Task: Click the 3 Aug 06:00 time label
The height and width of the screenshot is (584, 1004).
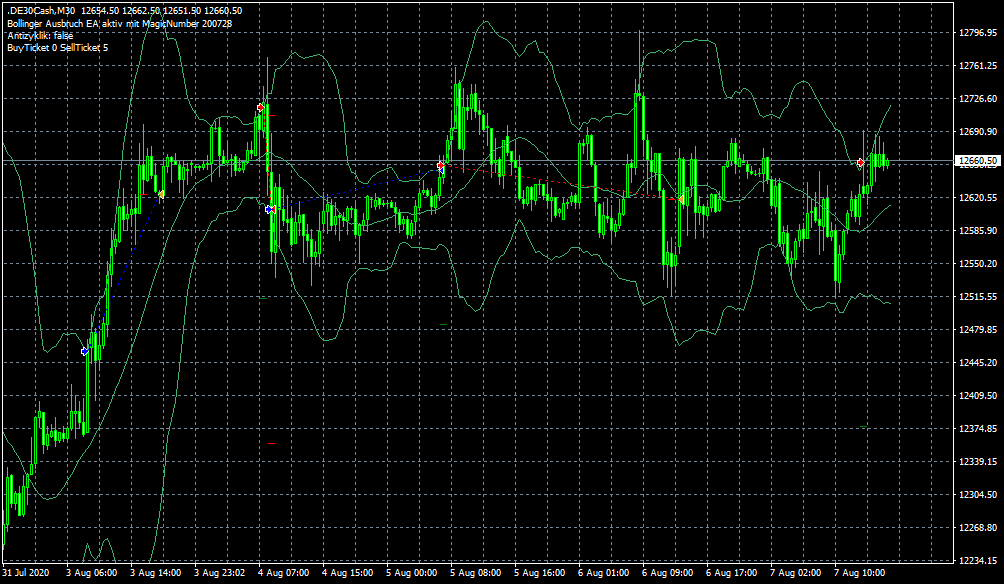Action: point(92,572)
